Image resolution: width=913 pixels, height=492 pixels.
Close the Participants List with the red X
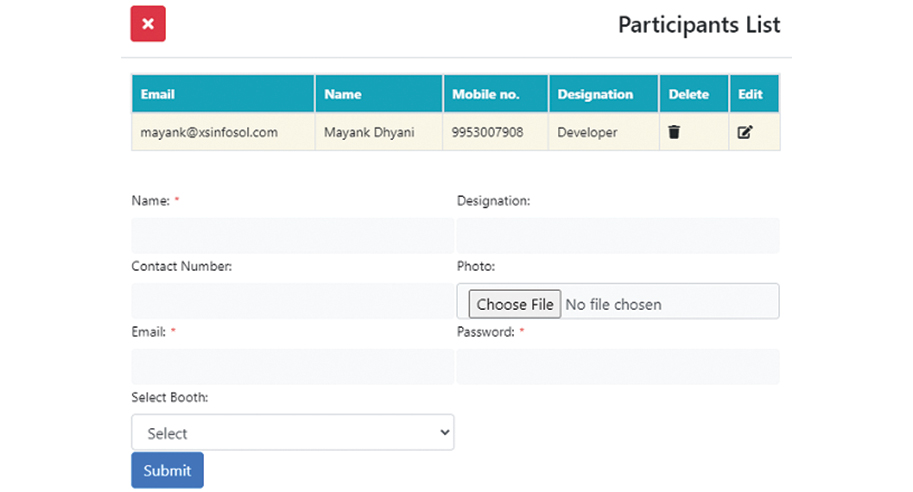point(148,24)
